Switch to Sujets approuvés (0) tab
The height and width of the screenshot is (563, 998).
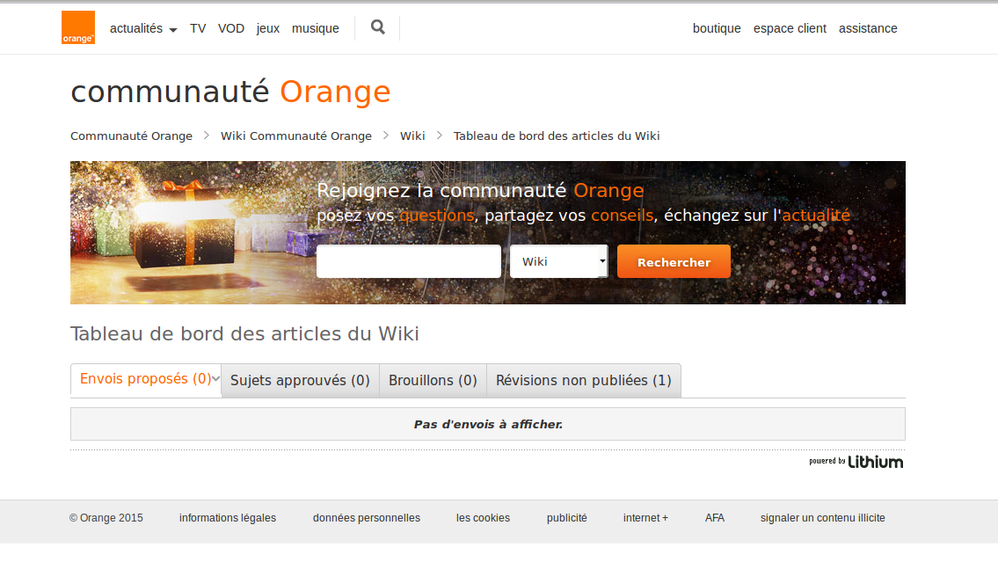click(x=300, y=380)
